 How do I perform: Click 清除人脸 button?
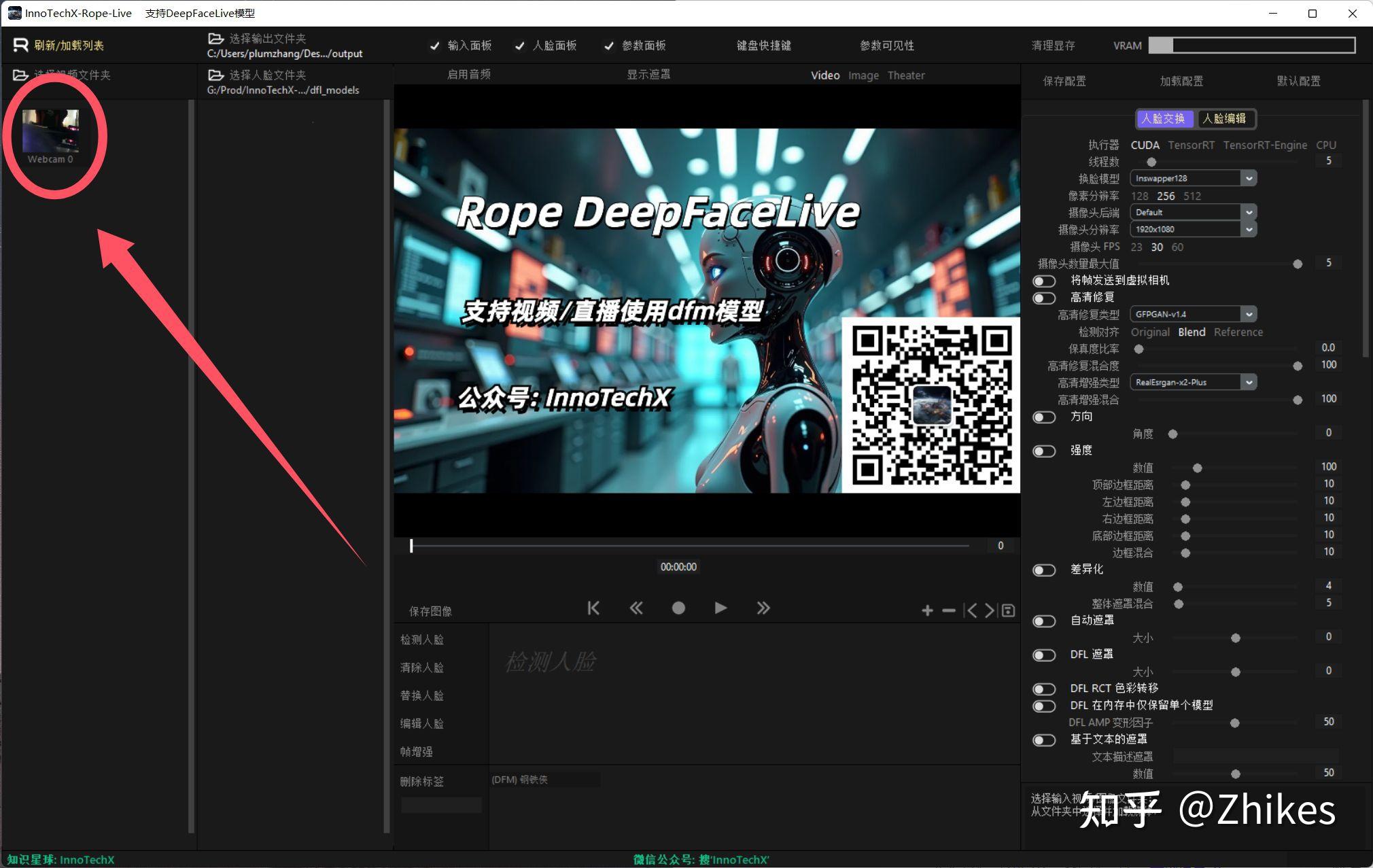click(x=421, y=667)
